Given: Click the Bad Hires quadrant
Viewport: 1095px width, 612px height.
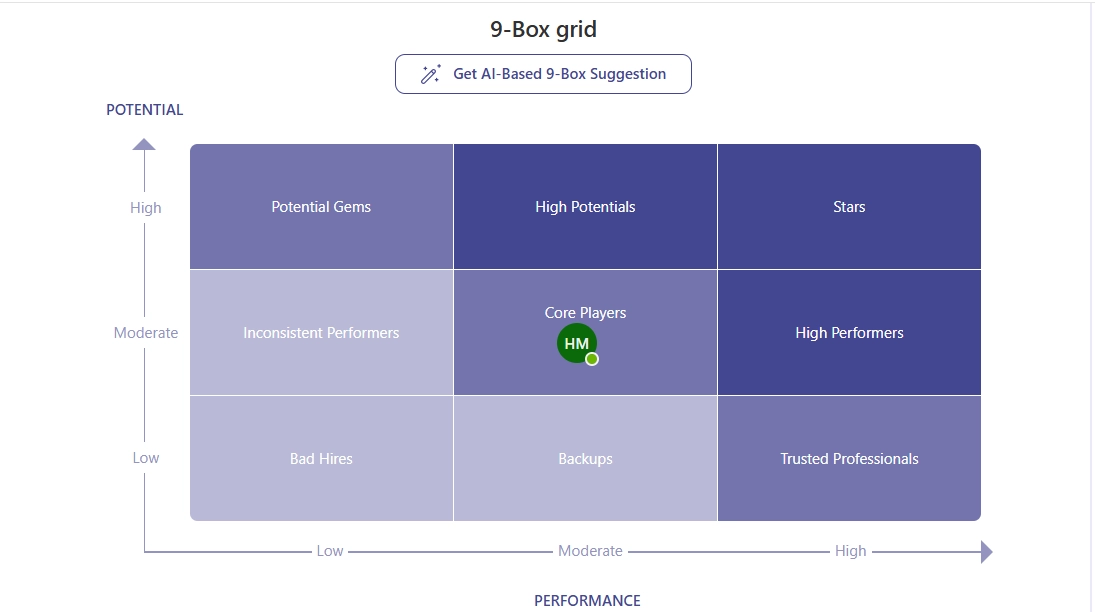Looking at the screenshot, I should point(320,458).
